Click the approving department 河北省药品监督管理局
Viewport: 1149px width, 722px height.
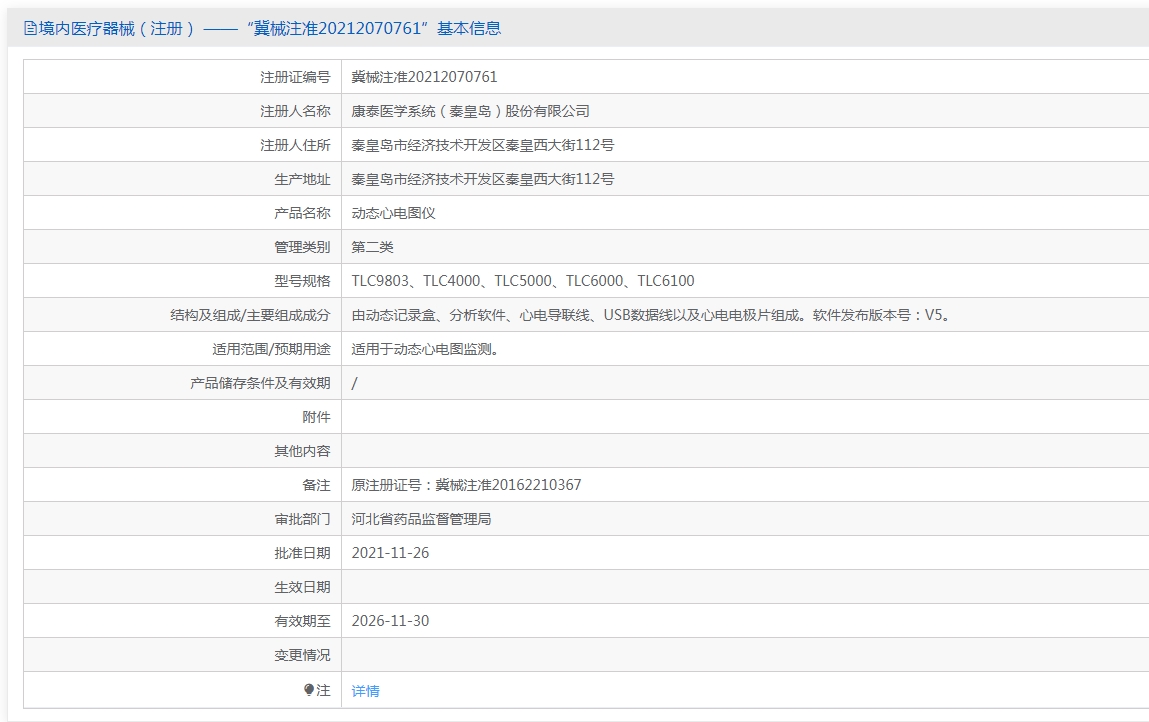[421, 519]
